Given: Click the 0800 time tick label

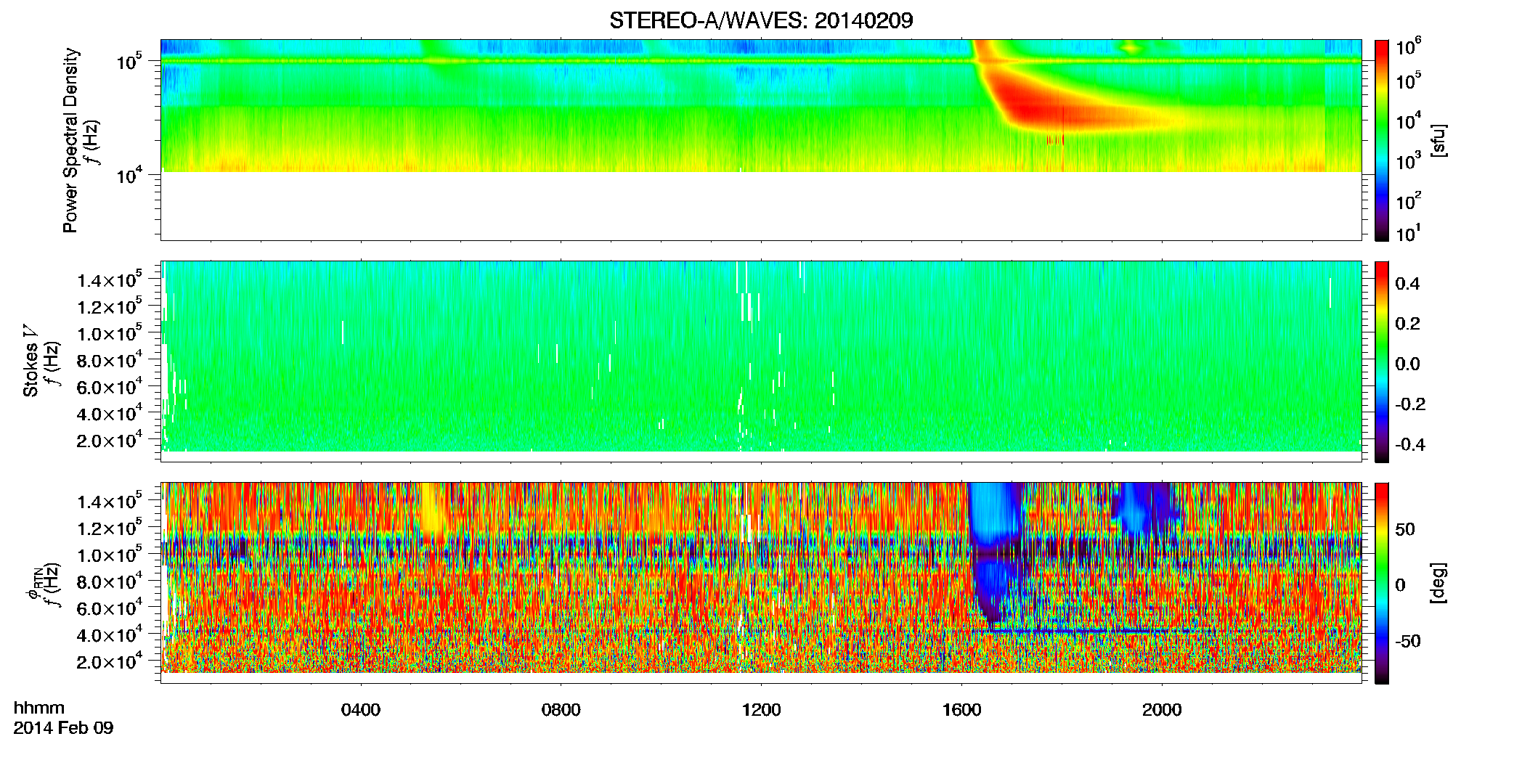Looking at the screenshot, I should (561, 710).
